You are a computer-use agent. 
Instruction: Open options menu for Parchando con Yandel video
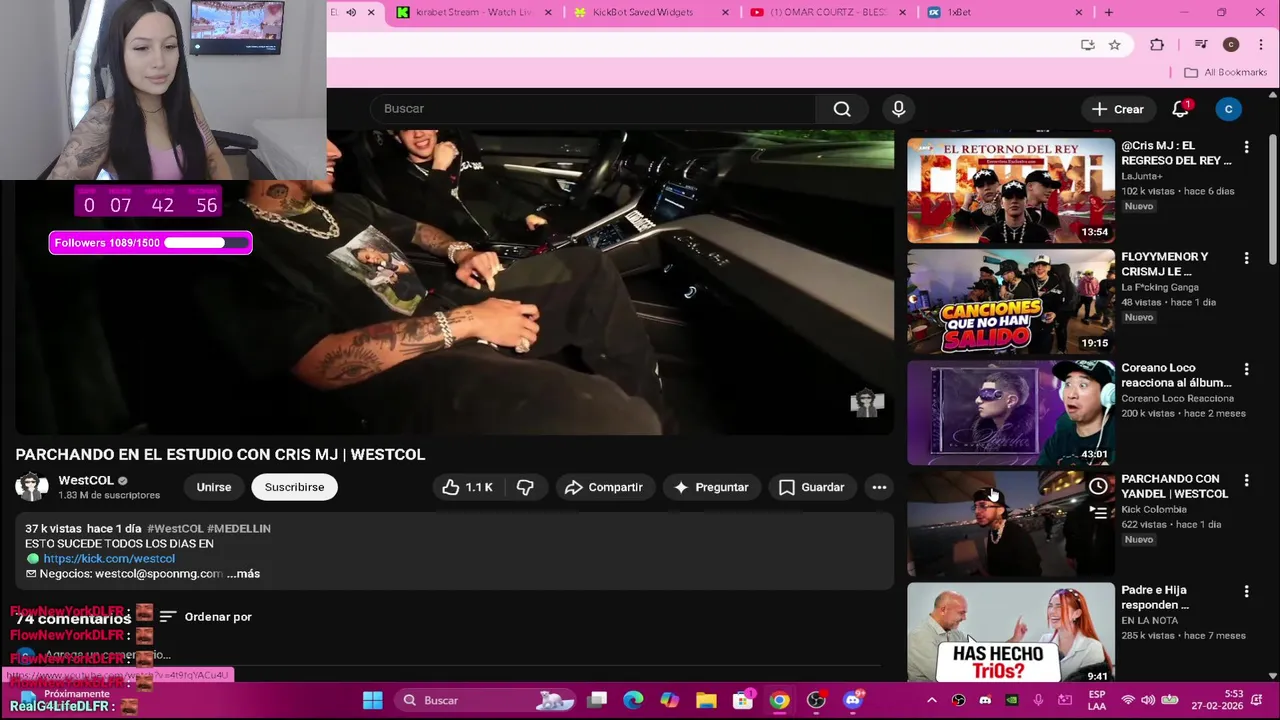(x=1246, y=480)
